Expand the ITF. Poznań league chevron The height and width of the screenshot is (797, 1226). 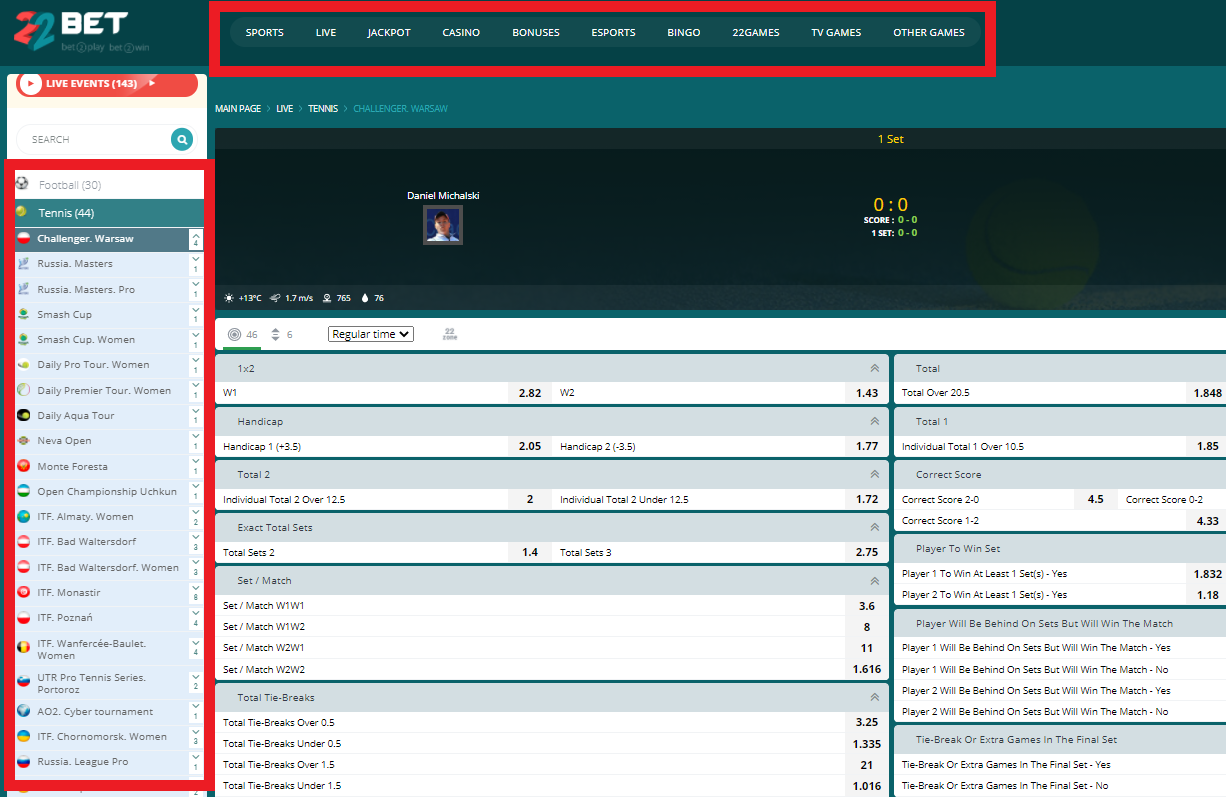196,613
